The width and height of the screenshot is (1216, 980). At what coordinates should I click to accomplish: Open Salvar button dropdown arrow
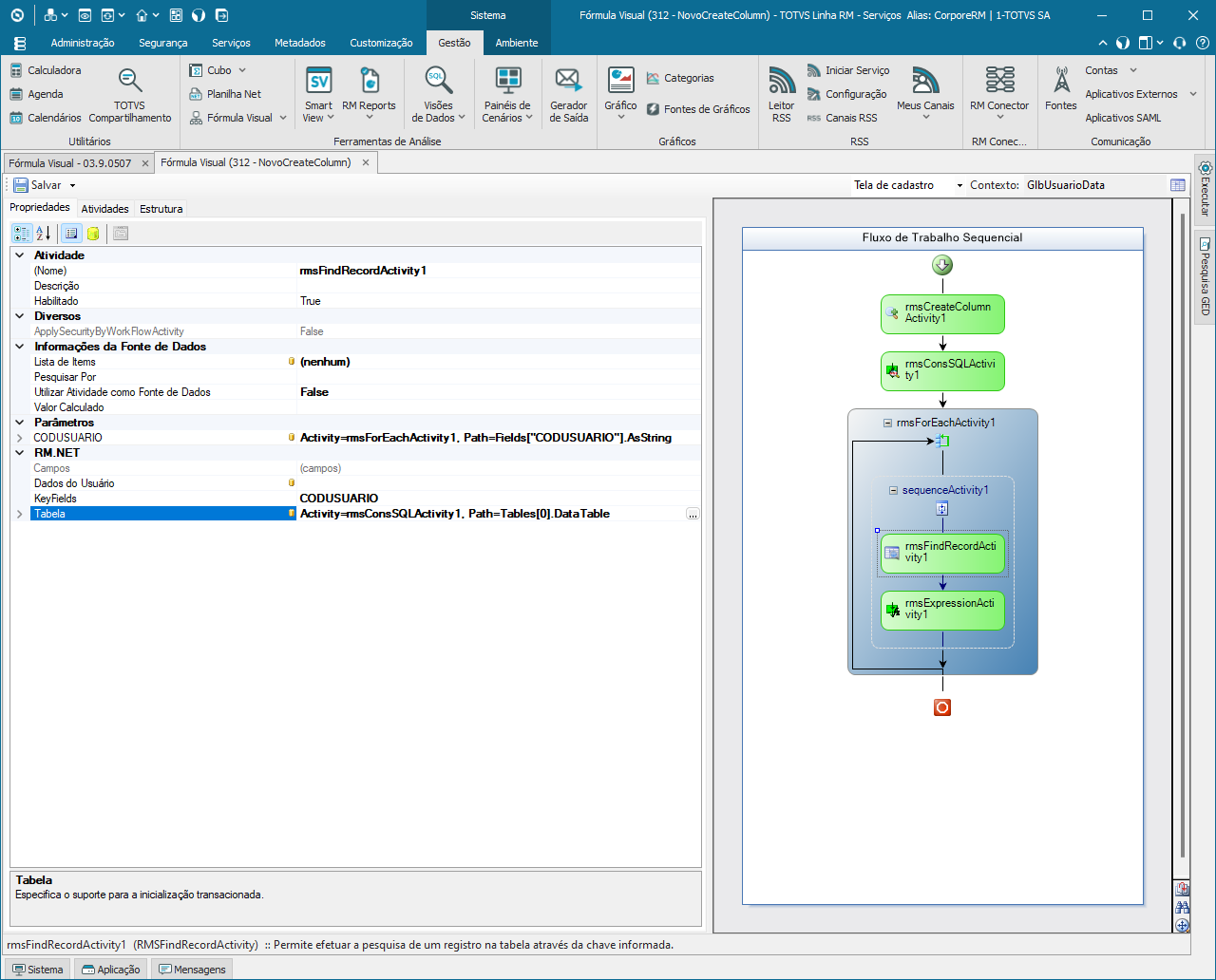(72, 185)
